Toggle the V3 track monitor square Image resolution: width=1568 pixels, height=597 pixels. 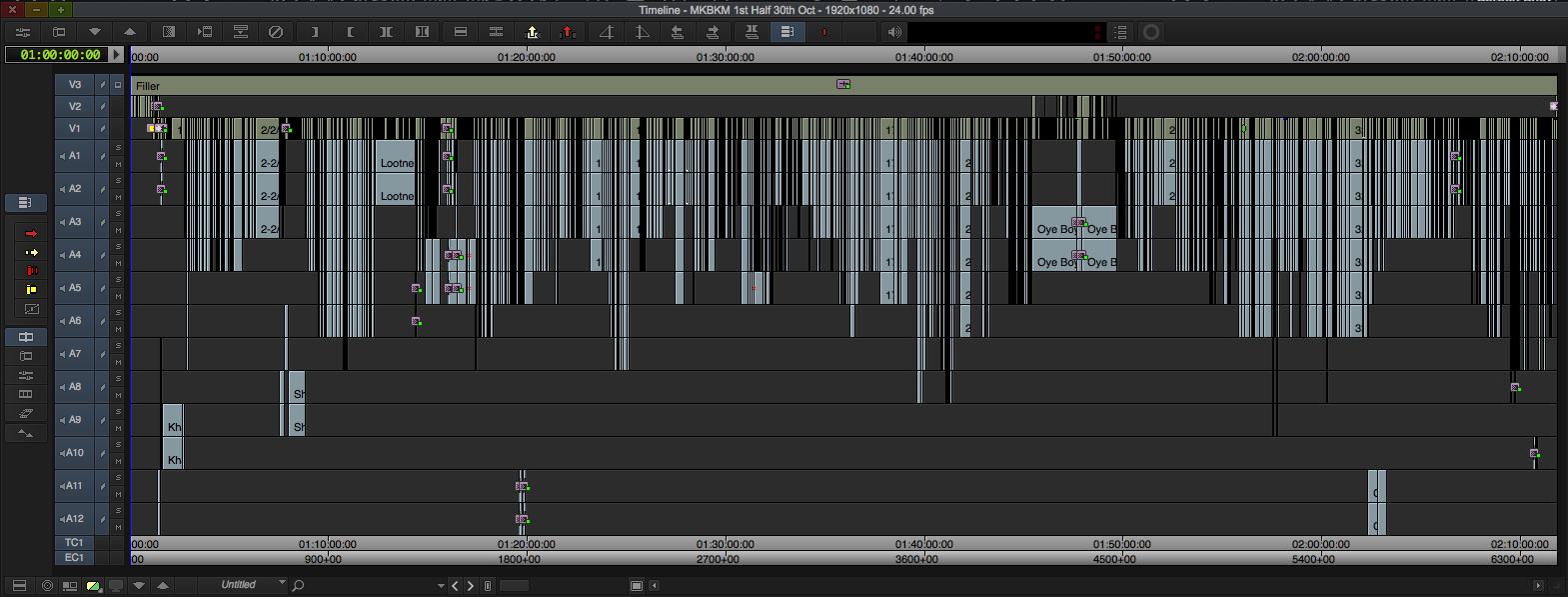pyautogui.click(x=118, y=85)
